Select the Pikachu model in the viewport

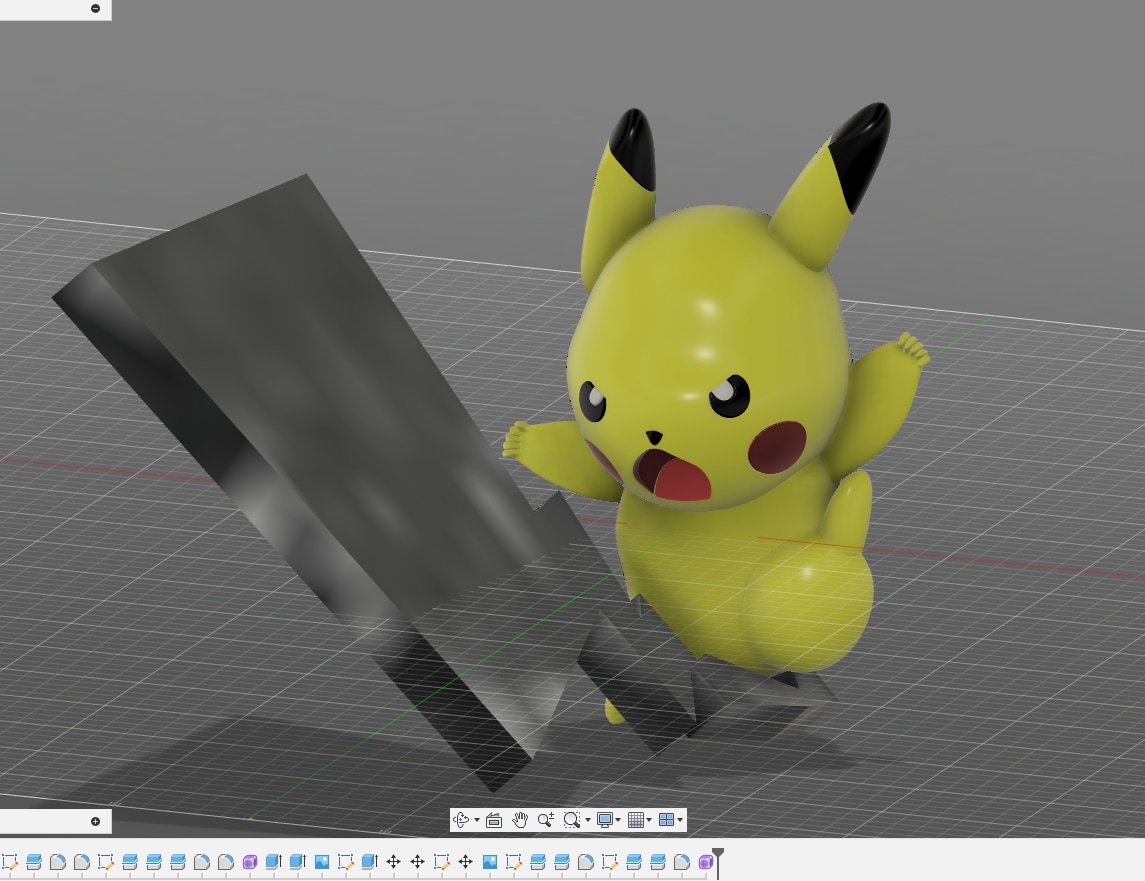tap(716, 409)
